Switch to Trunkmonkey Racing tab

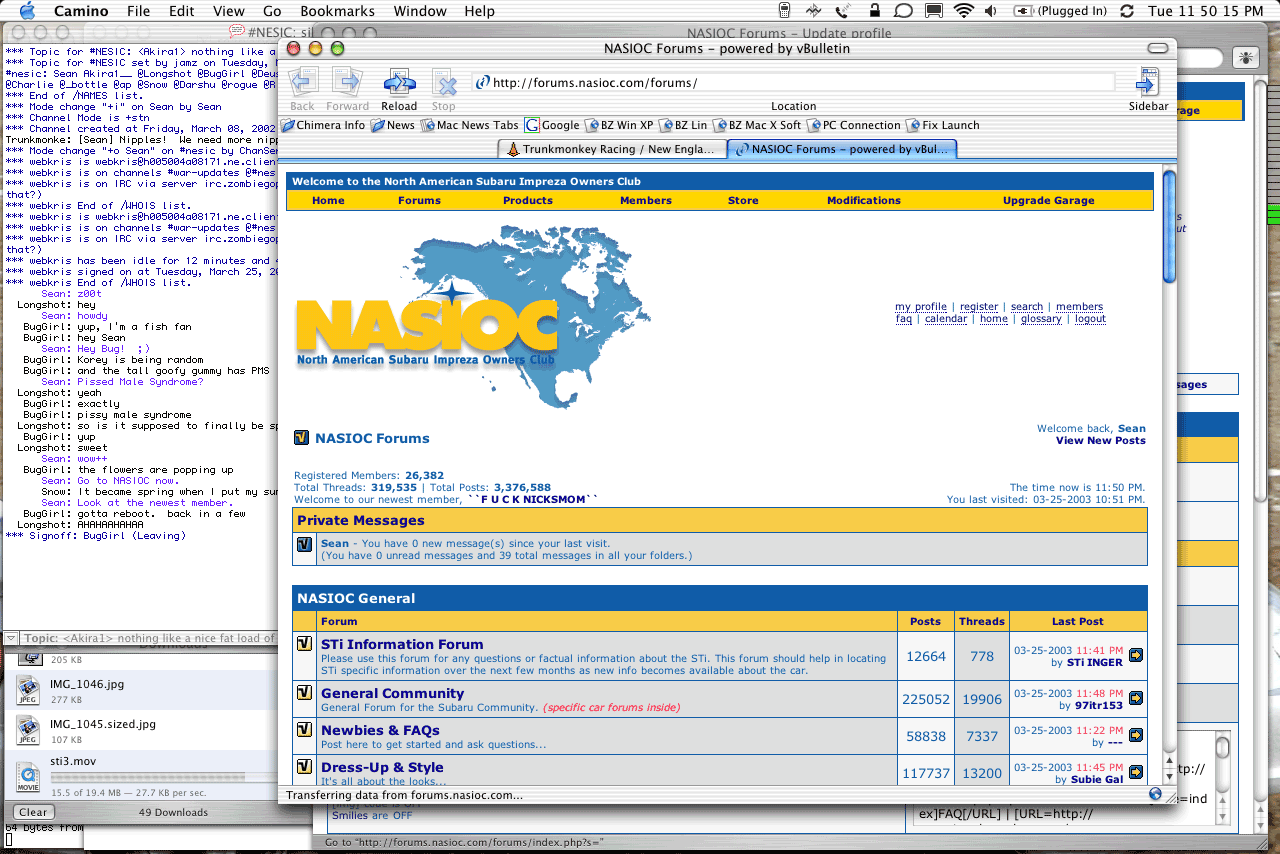click(612, 149)
